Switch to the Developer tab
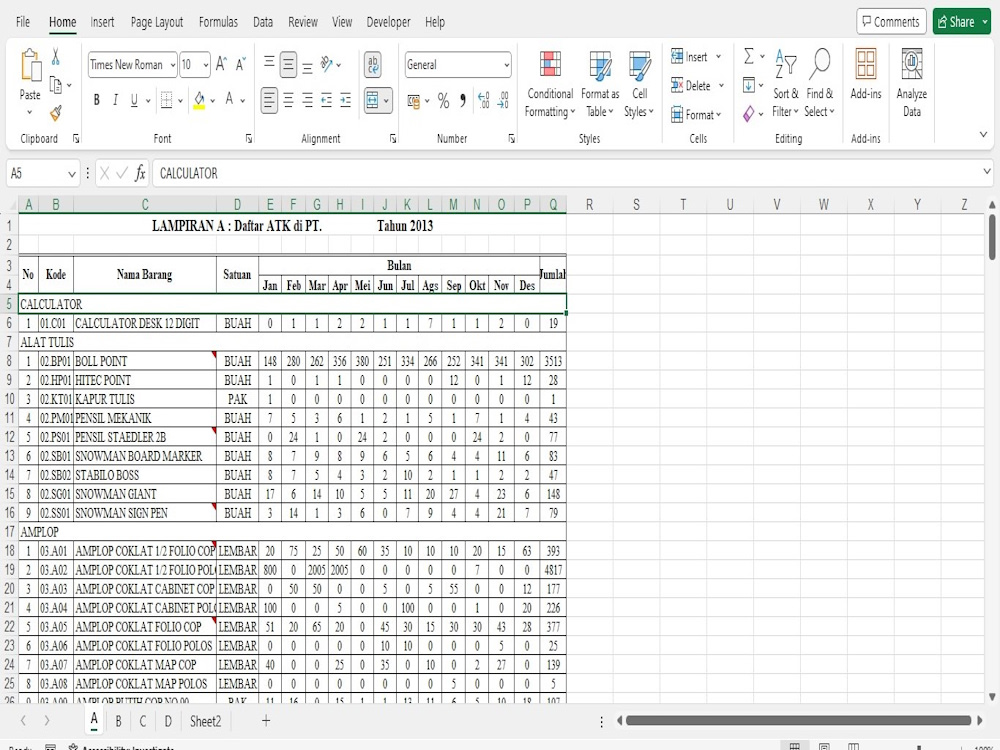The height and width of the screenshot is (750, 1000). (388, 22)
